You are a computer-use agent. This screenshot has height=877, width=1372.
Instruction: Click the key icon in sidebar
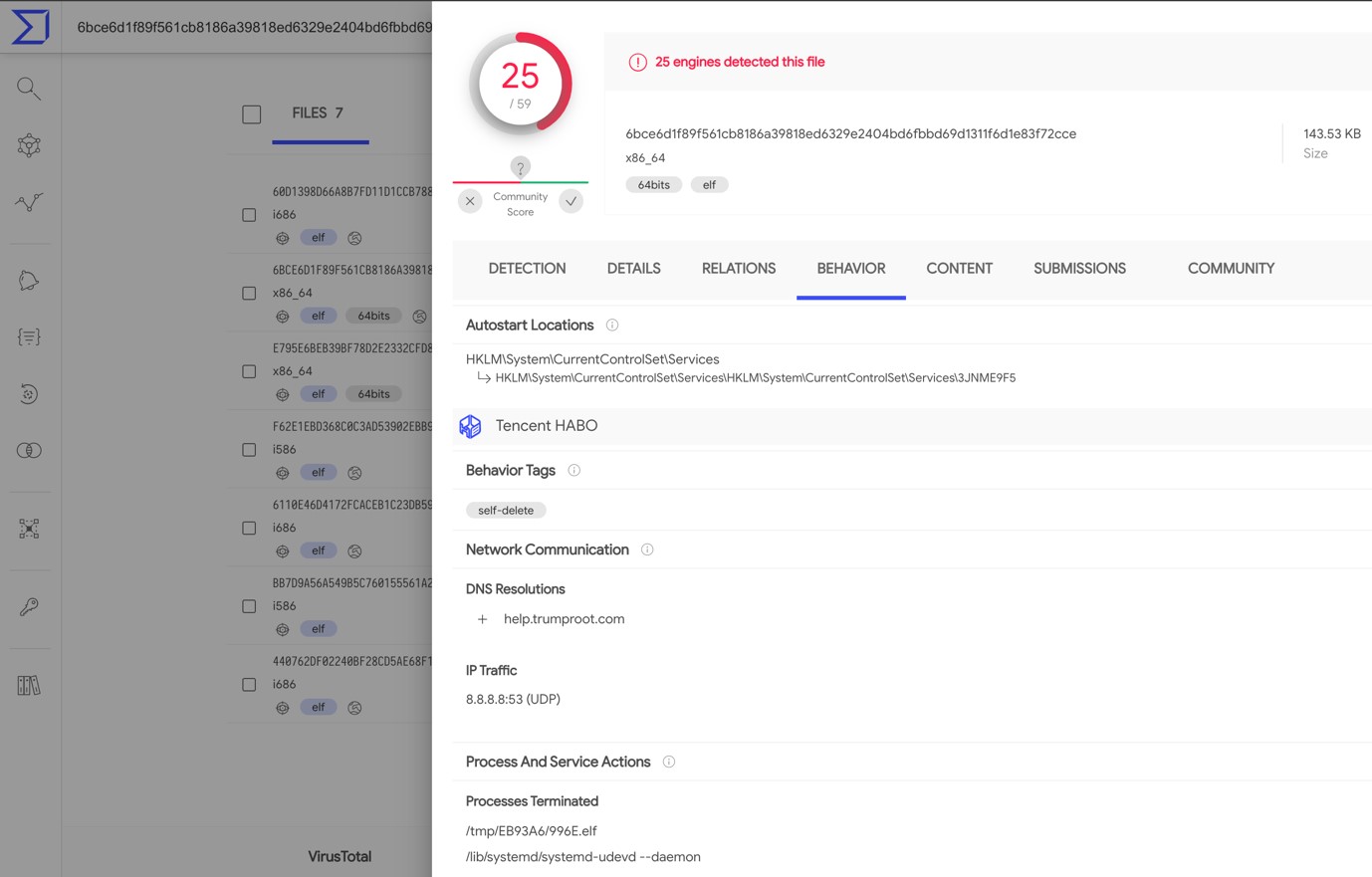coord(29,606)
